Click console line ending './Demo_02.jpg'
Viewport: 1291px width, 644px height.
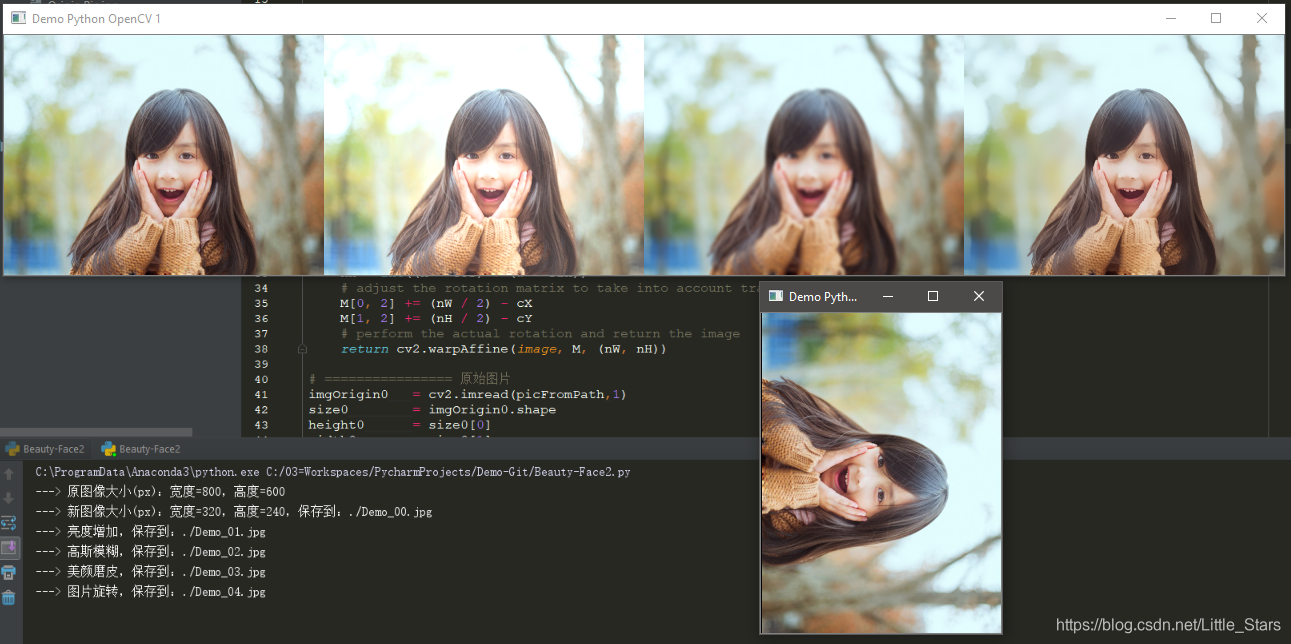(x=150, y=552)
